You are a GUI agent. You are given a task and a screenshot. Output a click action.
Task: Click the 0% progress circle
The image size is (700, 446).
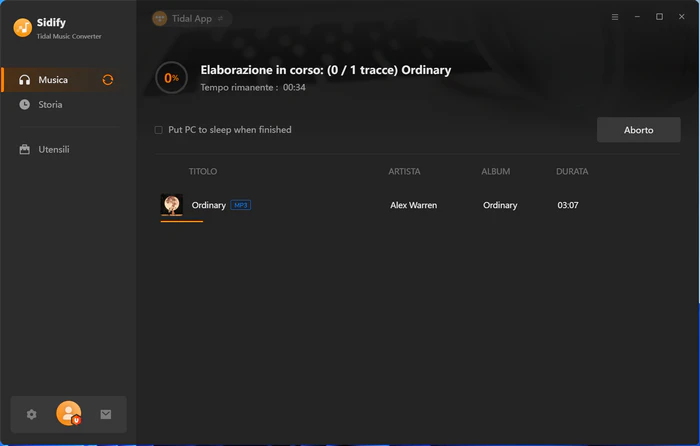pos(171,78)
